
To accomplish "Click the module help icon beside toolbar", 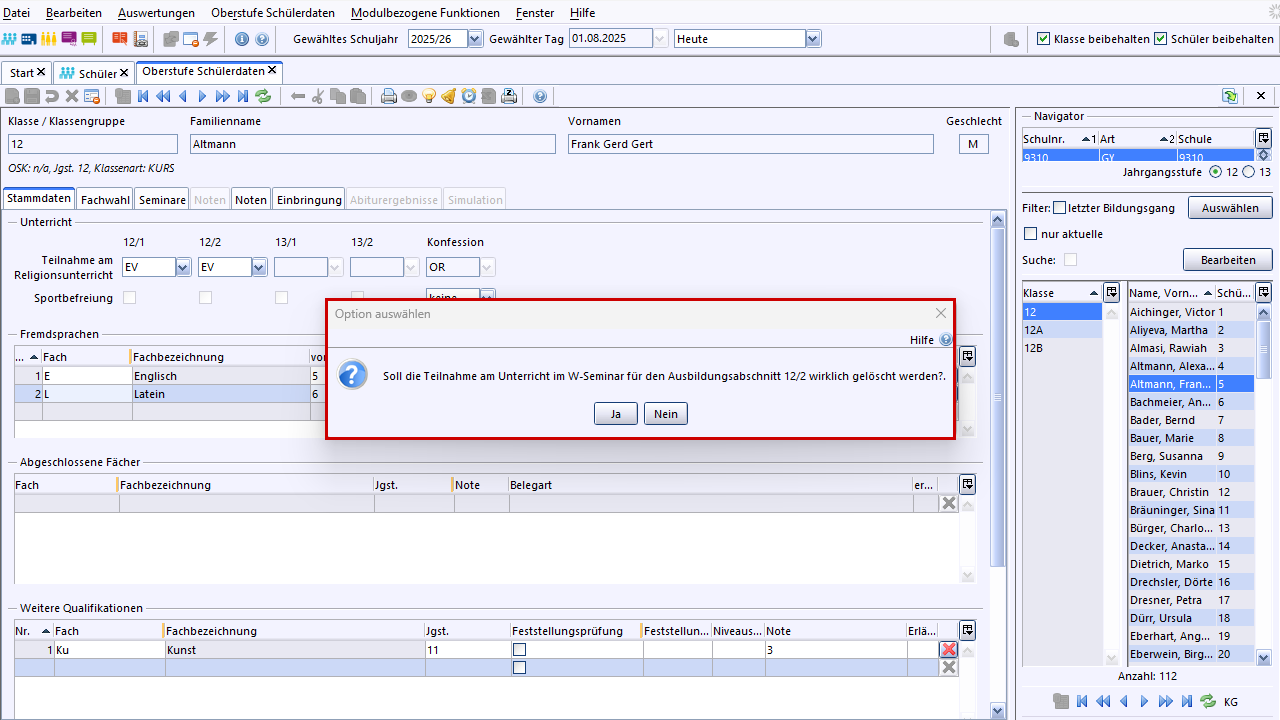I will point(540,96).
